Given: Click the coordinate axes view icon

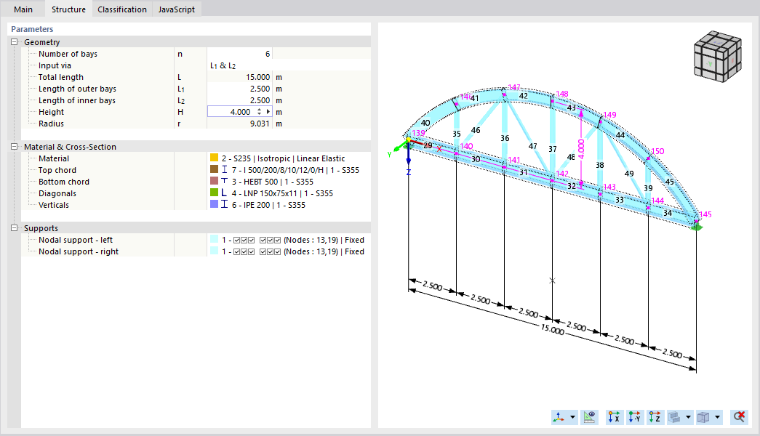Looking at the screenshot, I should pos(559,417).
